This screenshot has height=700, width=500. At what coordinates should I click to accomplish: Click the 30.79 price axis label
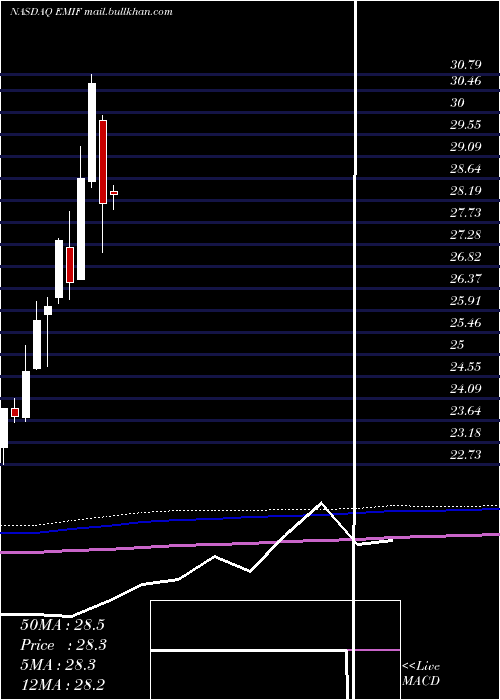466,65
